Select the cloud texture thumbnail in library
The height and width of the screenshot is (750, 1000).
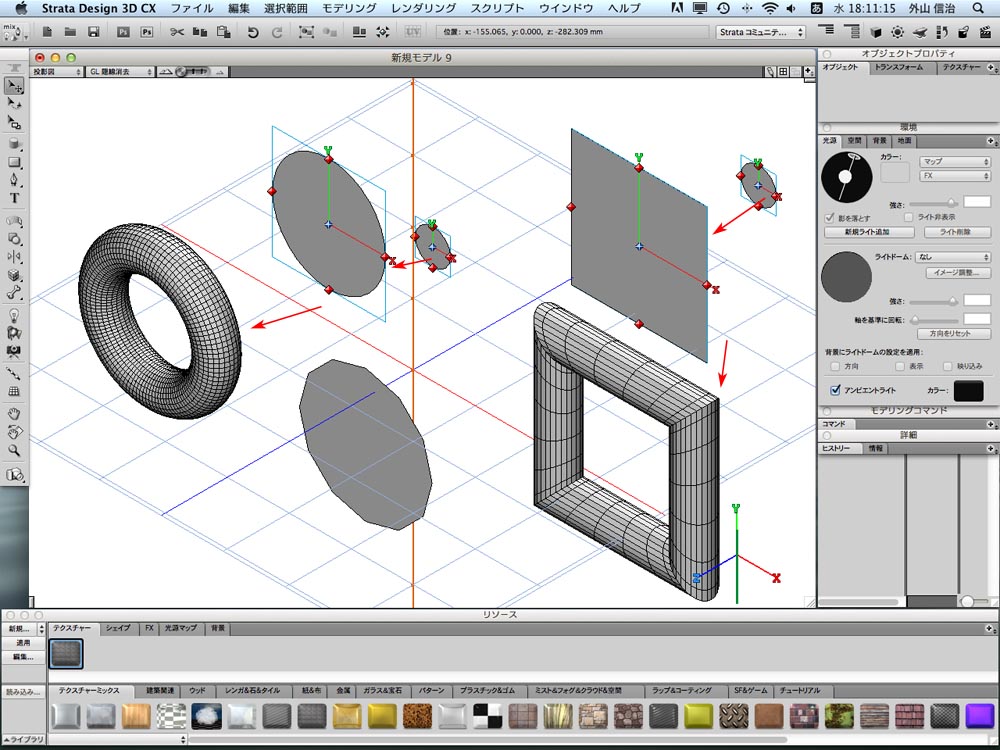206,716
